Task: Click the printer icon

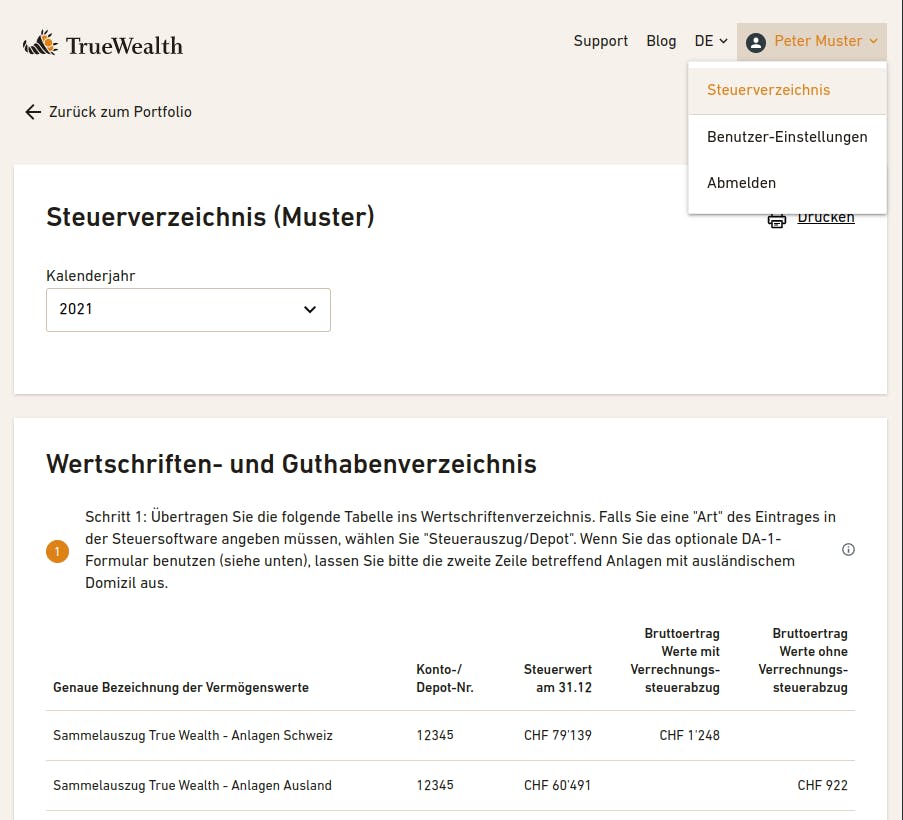Action: point(776,221)
